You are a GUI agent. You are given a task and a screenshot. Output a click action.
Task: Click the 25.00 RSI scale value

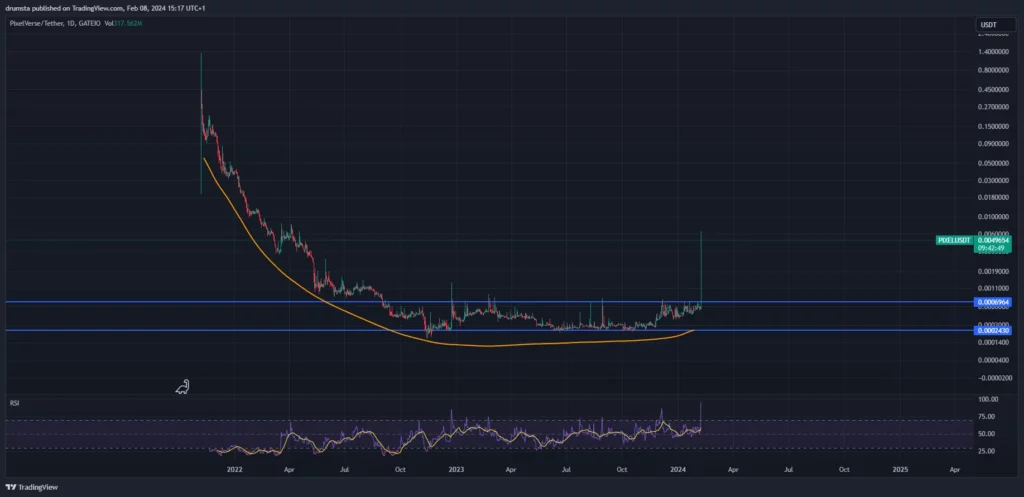point(985,451)
